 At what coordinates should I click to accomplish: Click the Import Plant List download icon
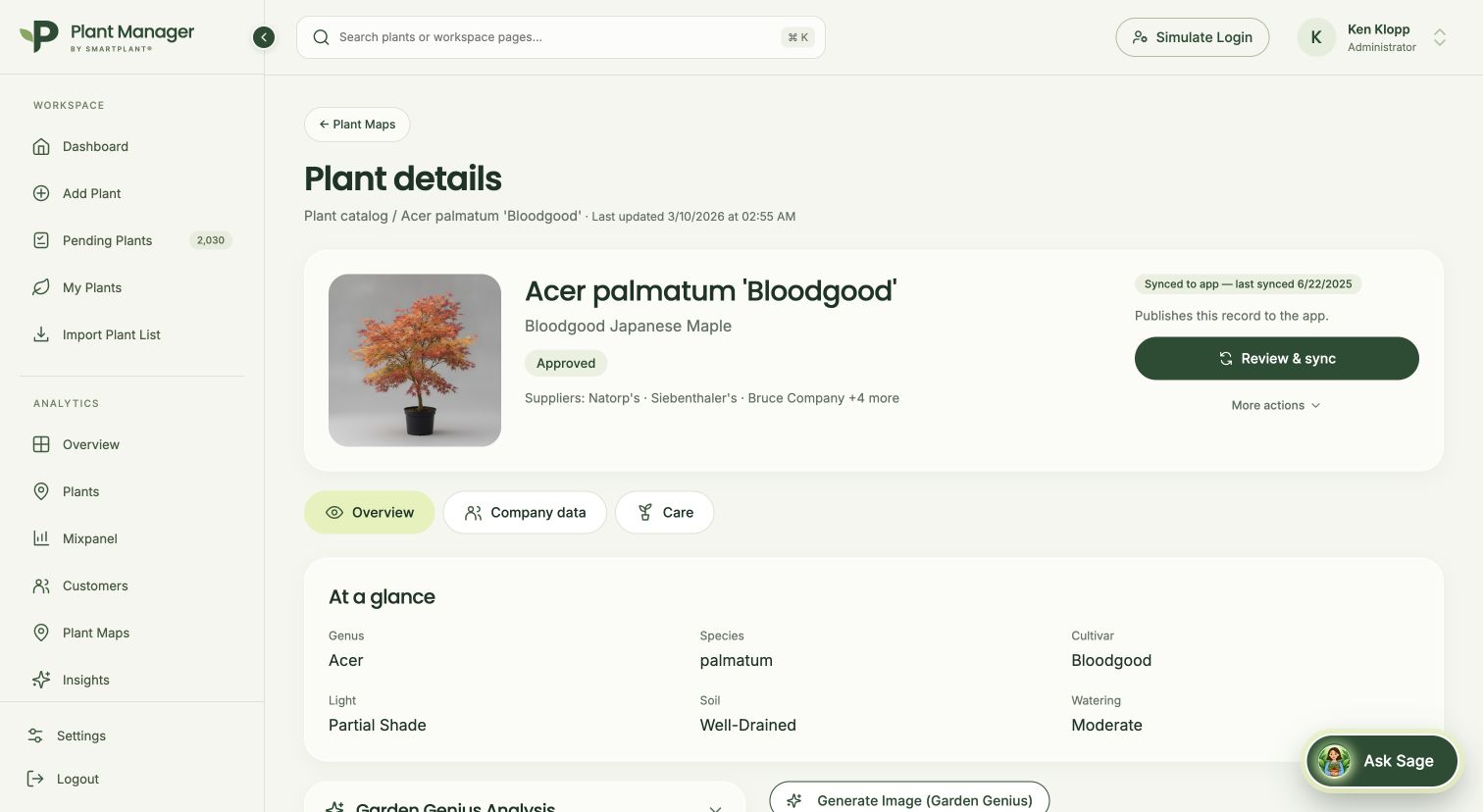pyautogui.click(x=41, y=334)
